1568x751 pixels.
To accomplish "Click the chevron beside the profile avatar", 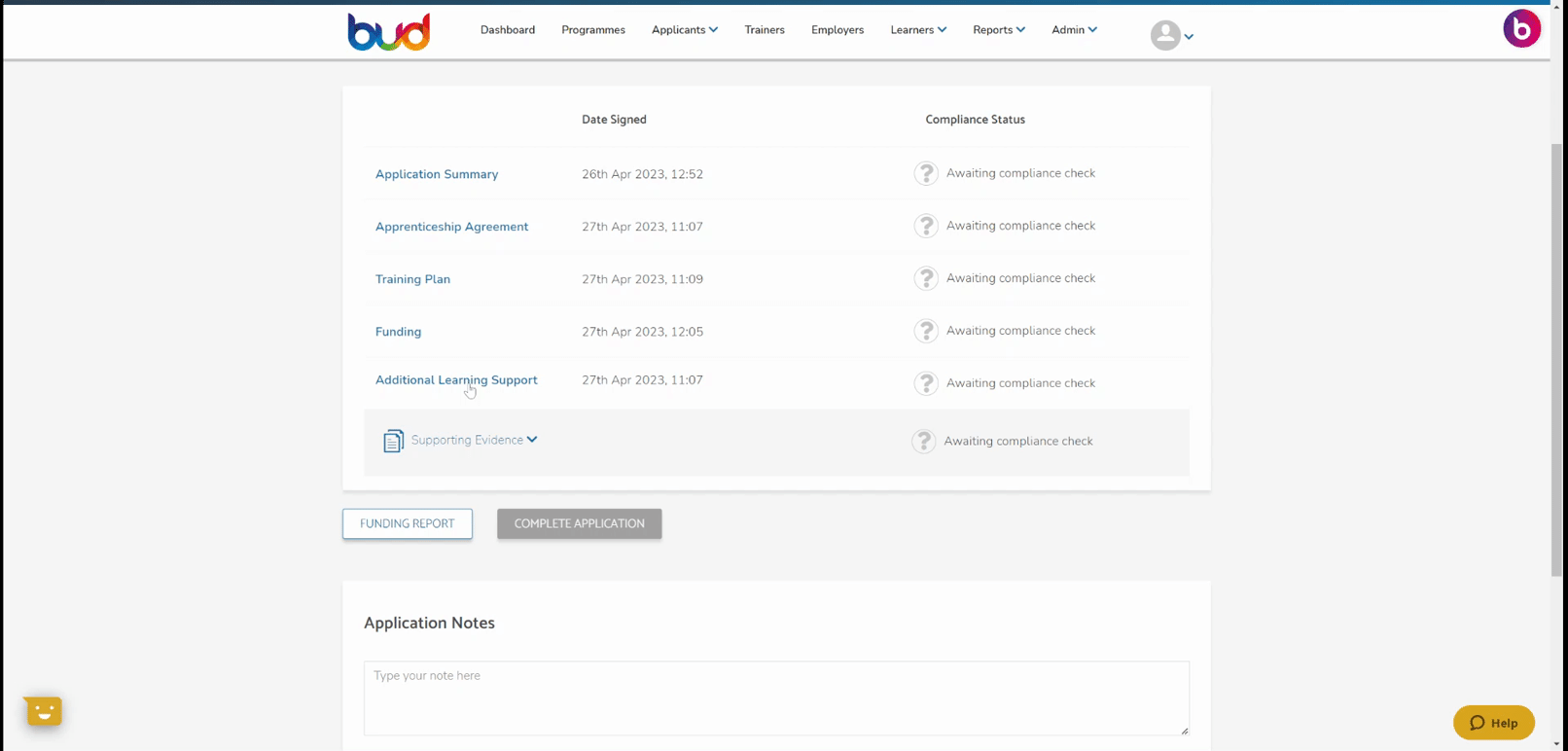I will (x=1189, y=37).
